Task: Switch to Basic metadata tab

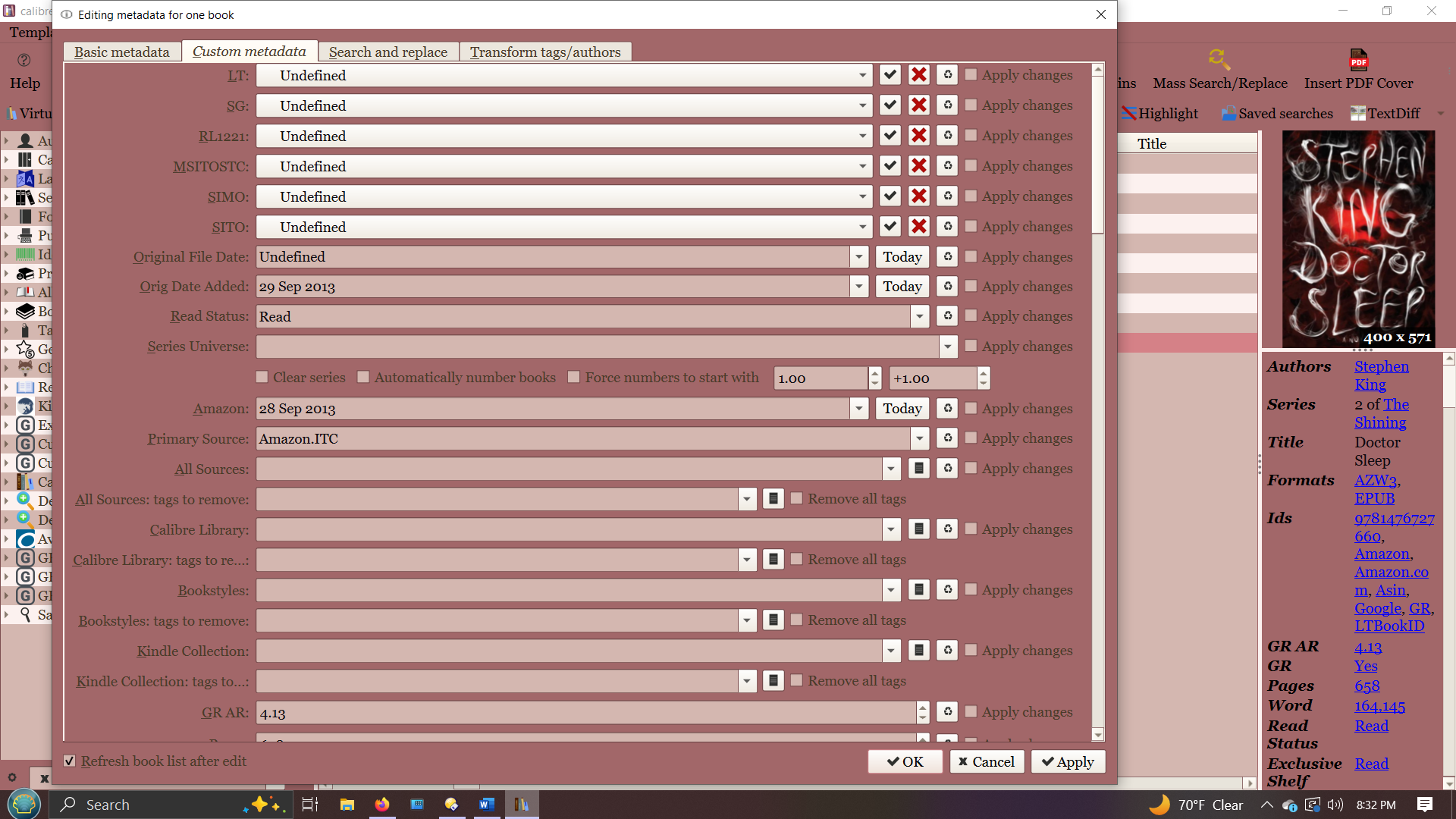Action: point(121,52)
